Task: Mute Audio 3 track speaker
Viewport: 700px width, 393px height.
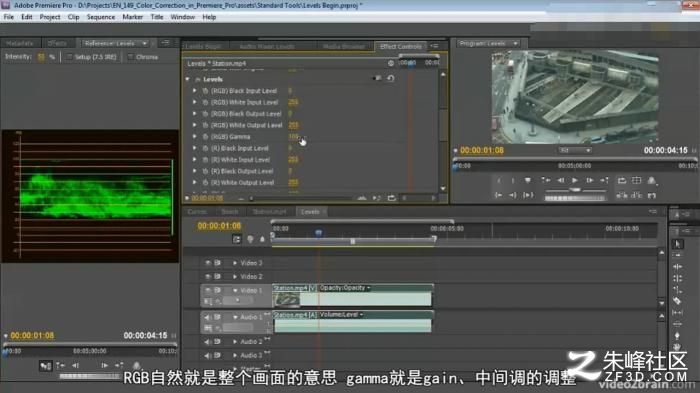Action: pyautogui.click(x=207, y=355)
